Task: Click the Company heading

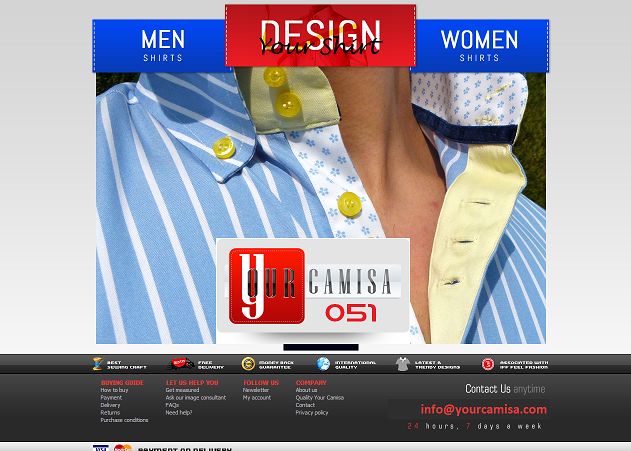Action: [311, 383]
